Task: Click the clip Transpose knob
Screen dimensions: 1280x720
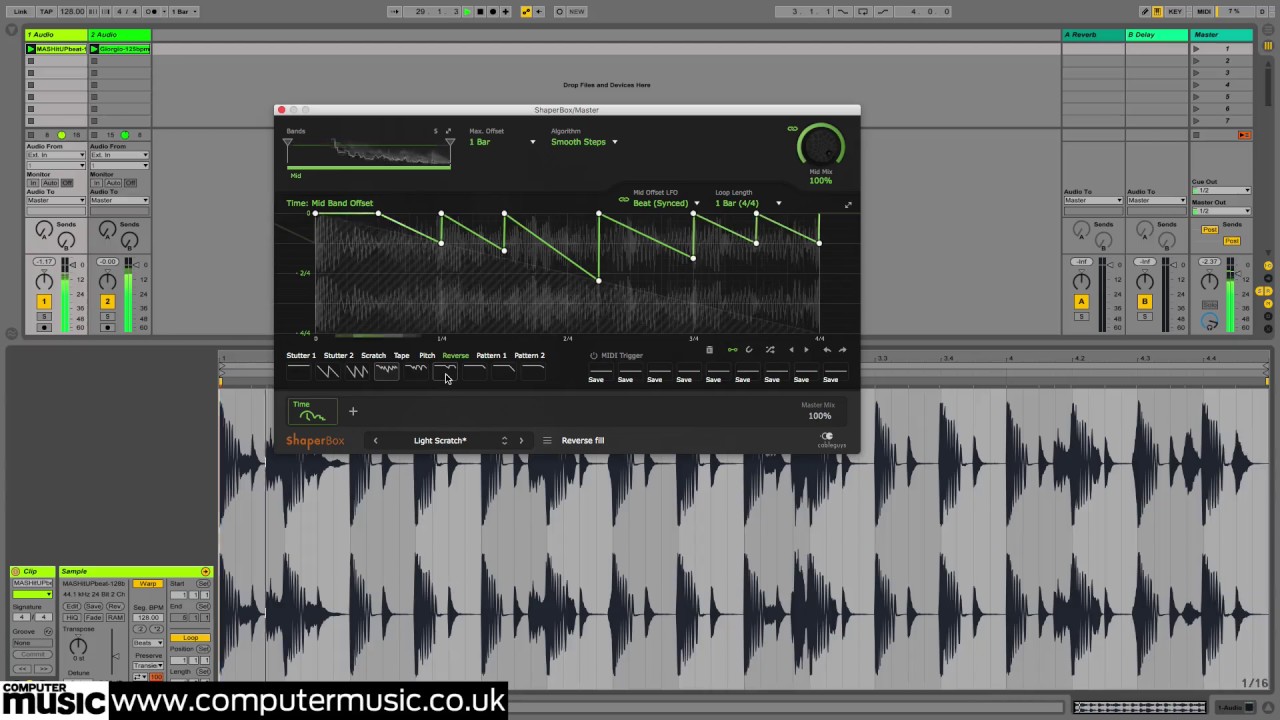Action: click(x=78, y=646)
